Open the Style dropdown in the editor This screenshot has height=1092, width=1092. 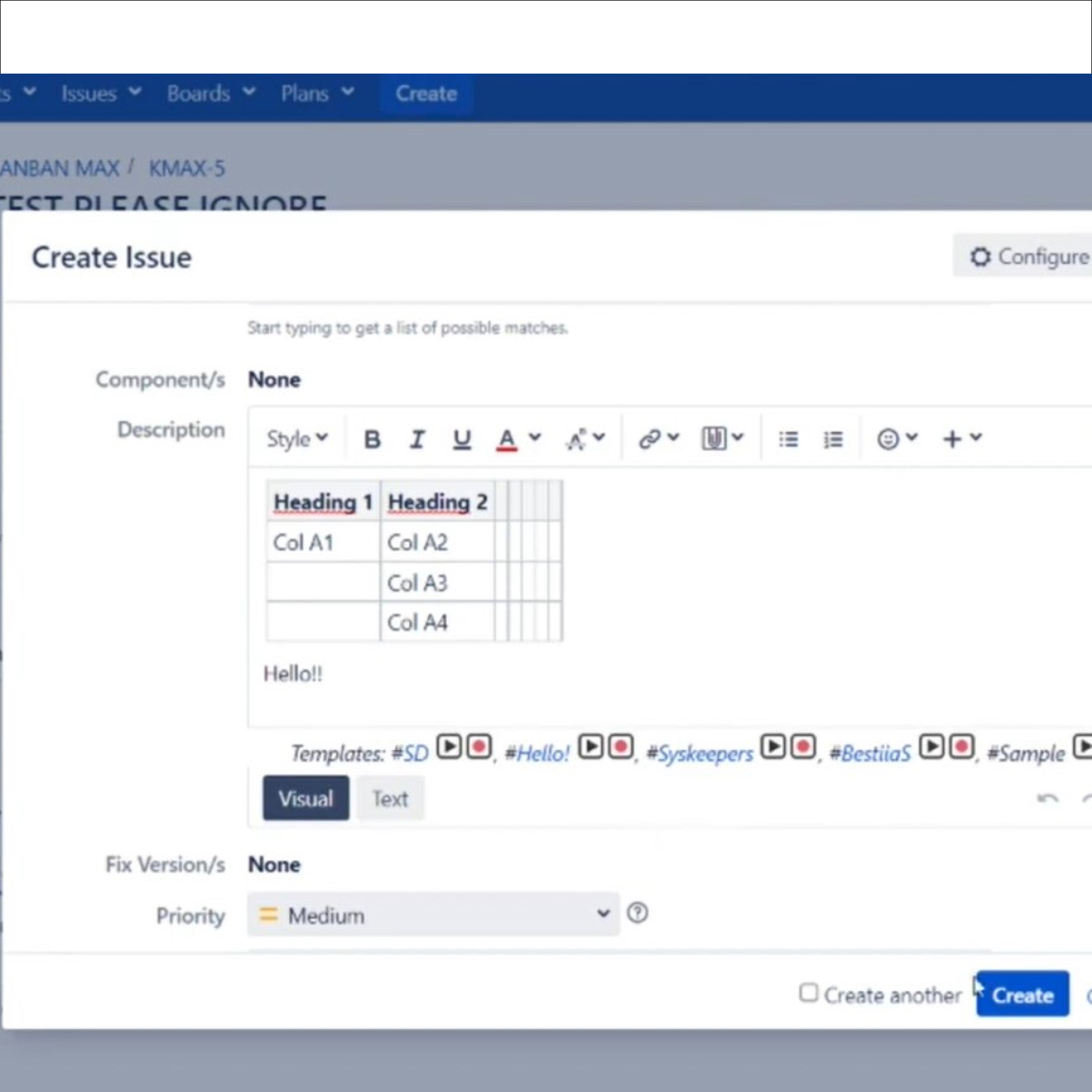click(x=297, y=439)
